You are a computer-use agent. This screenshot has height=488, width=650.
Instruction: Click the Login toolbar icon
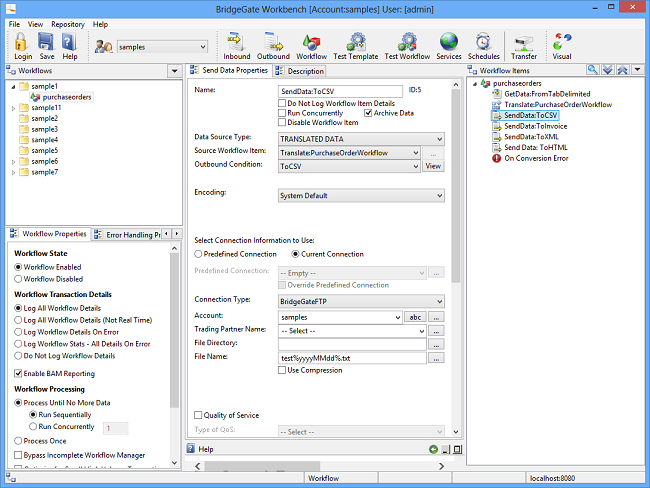coord(23,46)
